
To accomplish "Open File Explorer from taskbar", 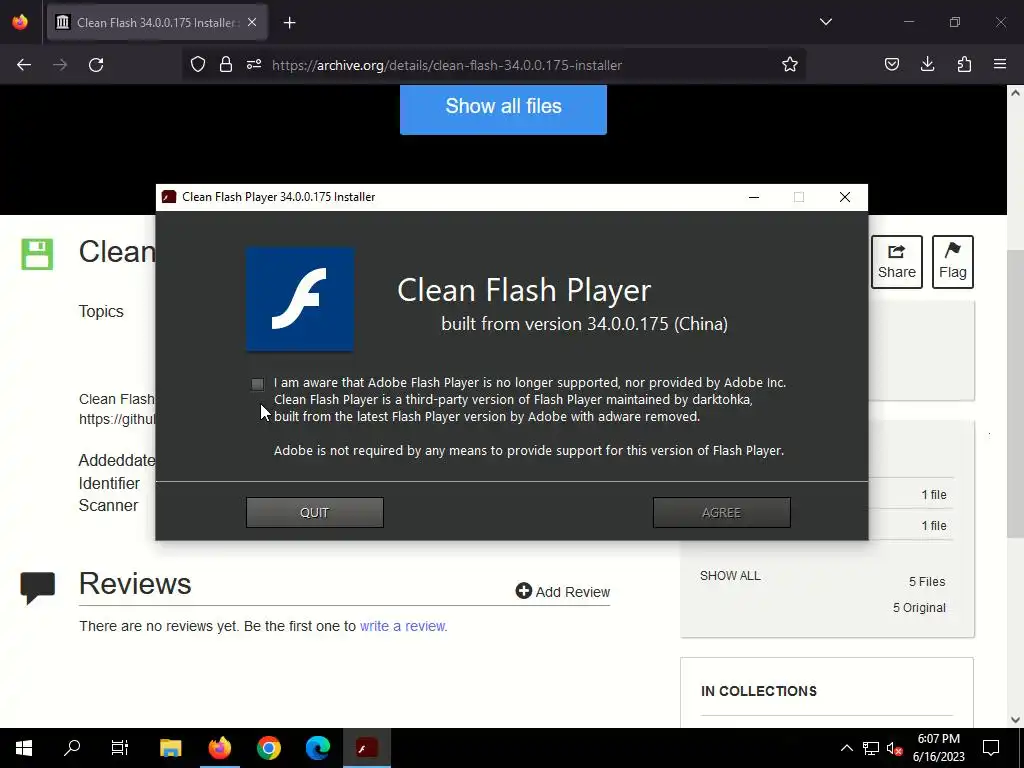I will 170,748.
